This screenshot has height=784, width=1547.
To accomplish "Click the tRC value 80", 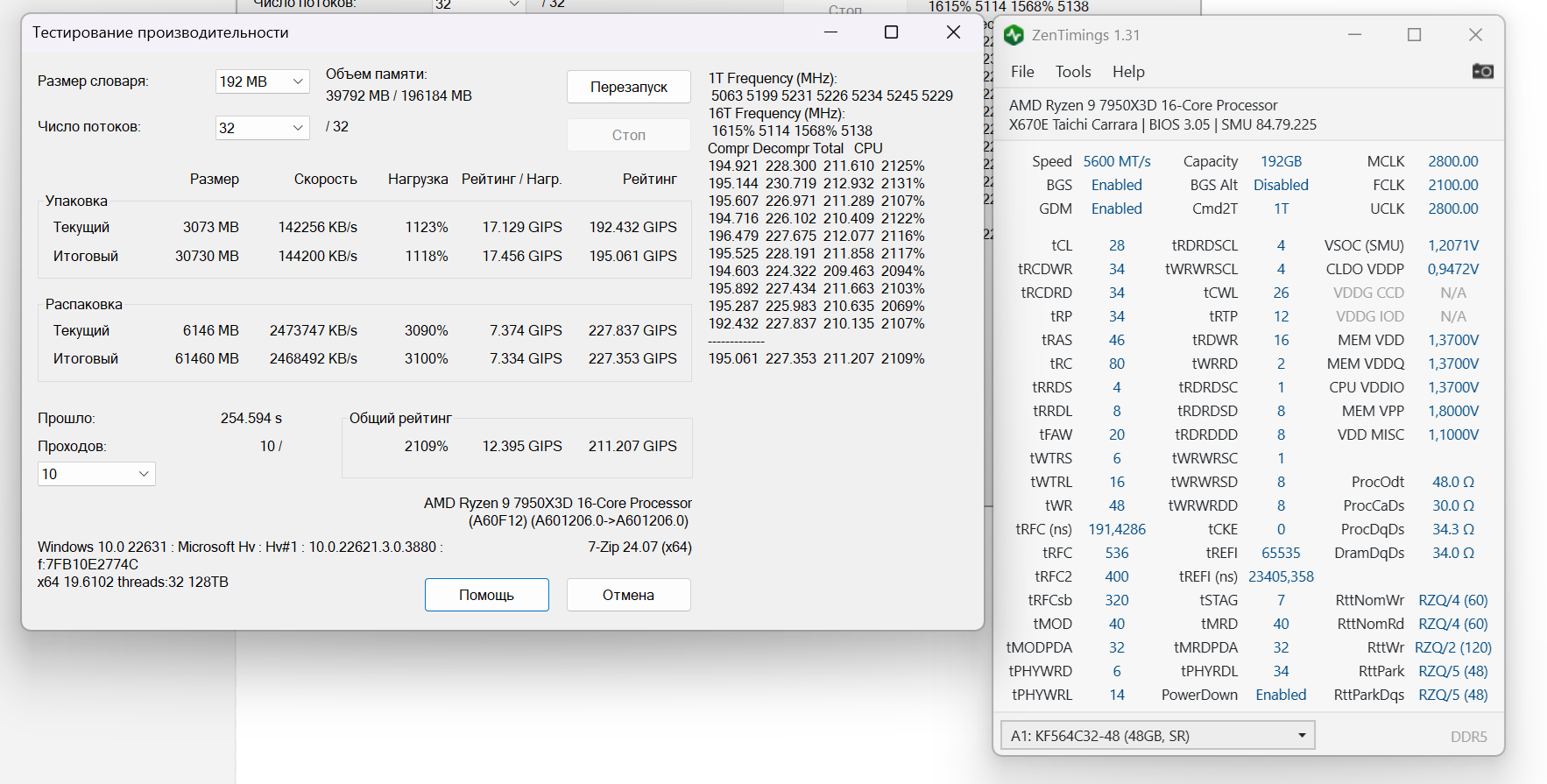I will pos(1117,364).
